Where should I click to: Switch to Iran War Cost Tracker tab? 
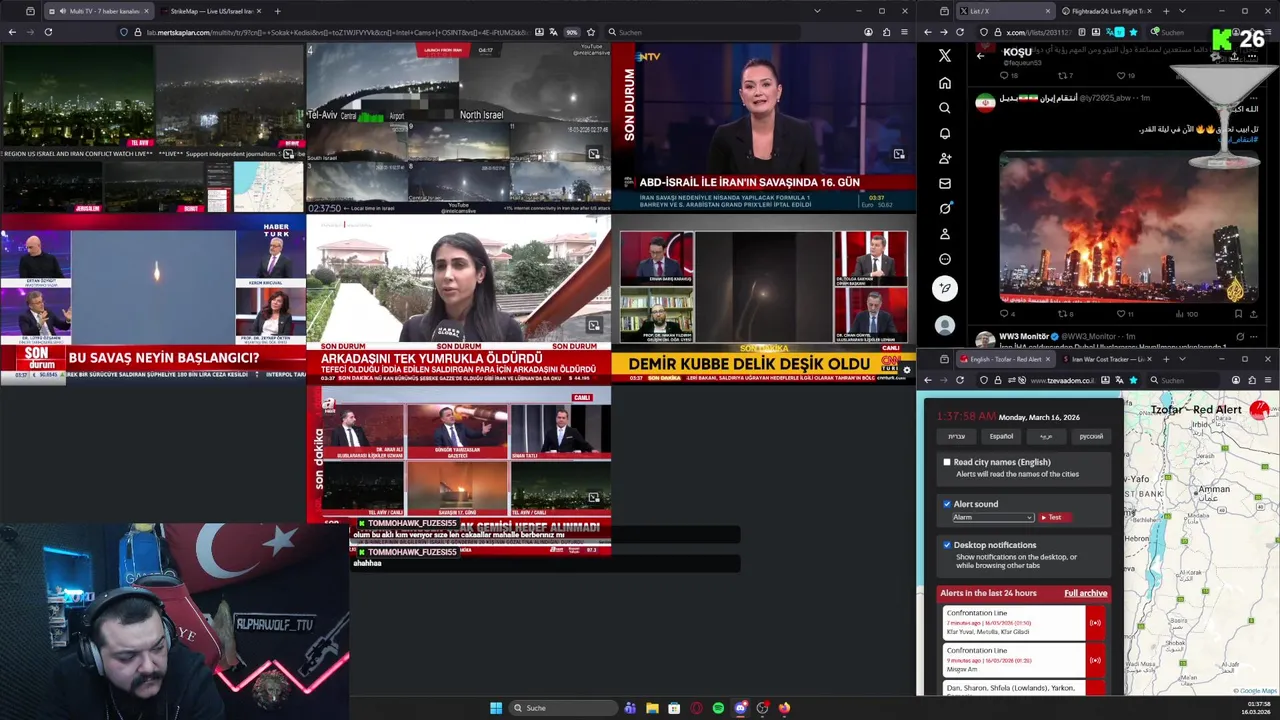1108,359
